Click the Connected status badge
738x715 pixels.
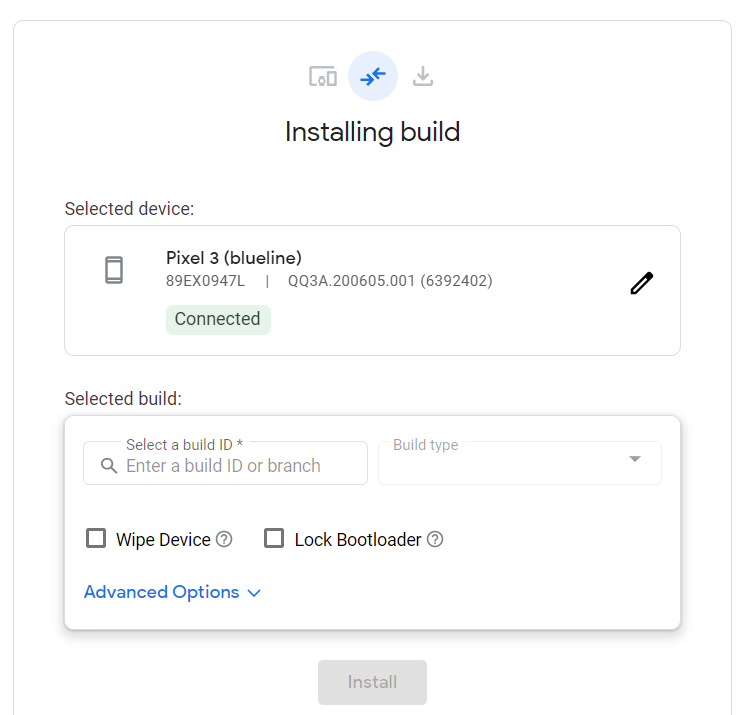click(x=218, y=320)
